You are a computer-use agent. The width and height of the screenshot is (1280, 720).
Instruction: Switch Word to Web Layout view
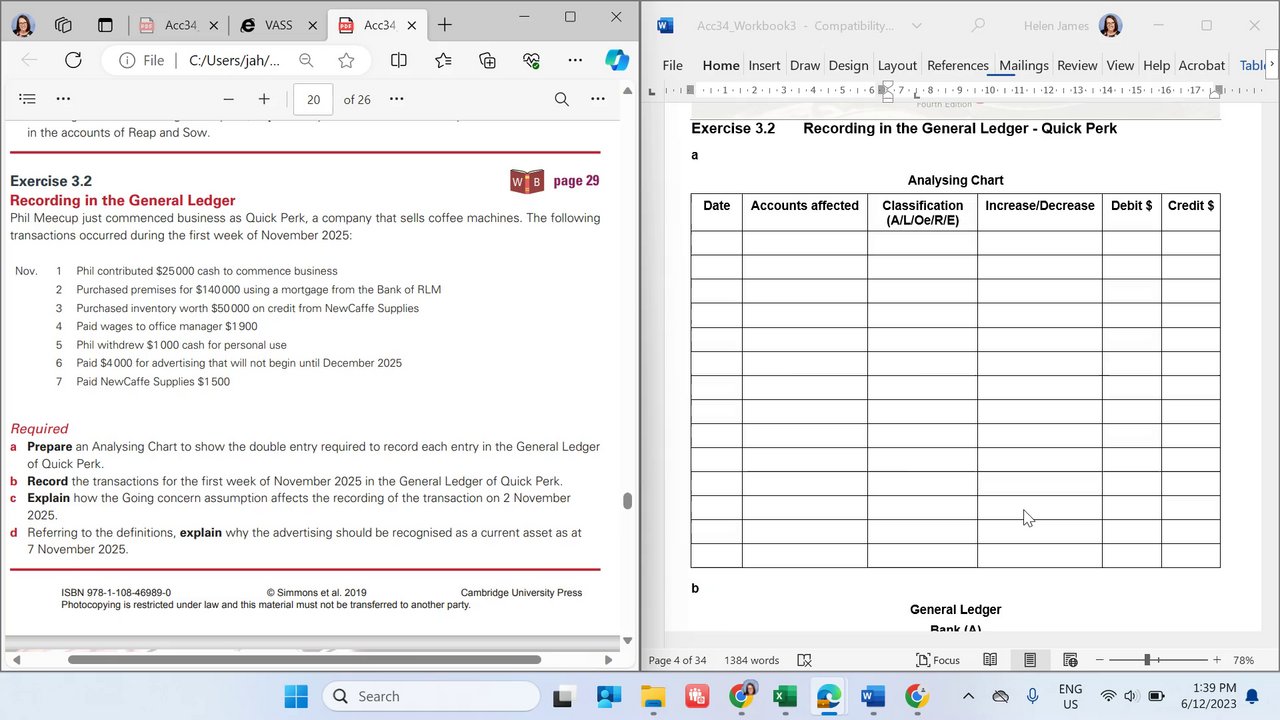[x=1070, y=660]
